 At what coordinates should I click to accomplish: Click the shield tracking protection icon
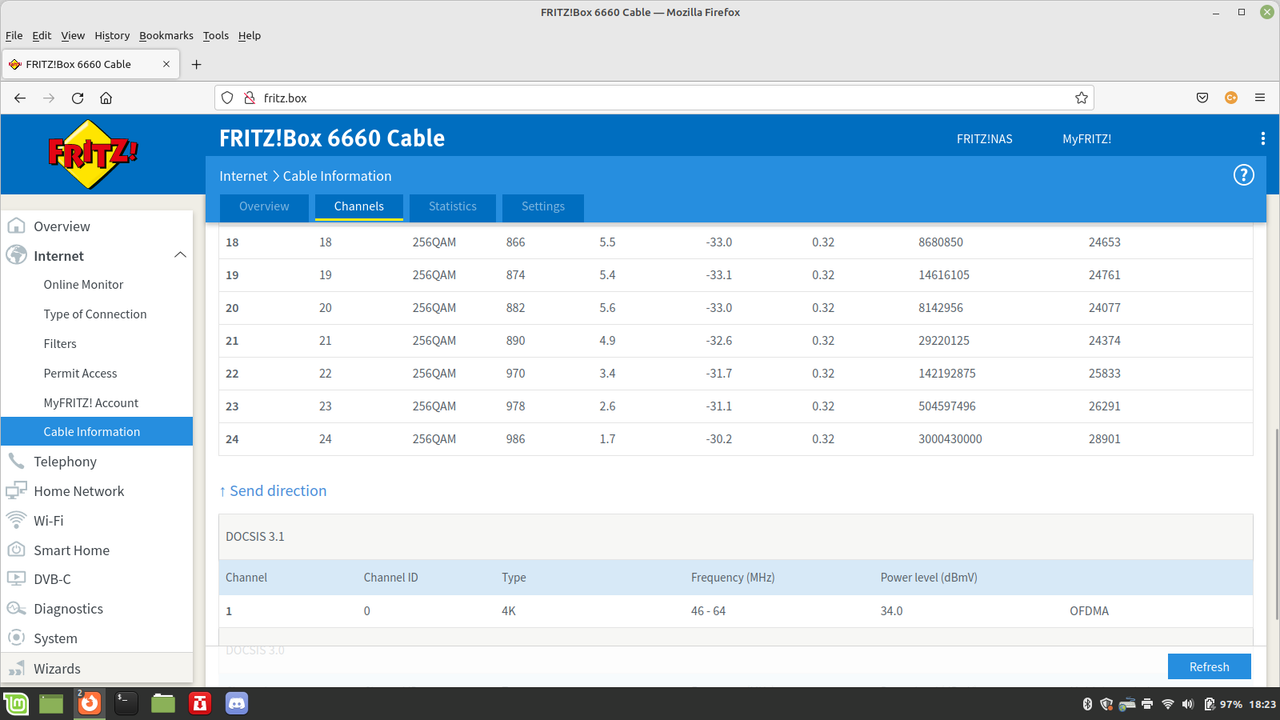227,98
